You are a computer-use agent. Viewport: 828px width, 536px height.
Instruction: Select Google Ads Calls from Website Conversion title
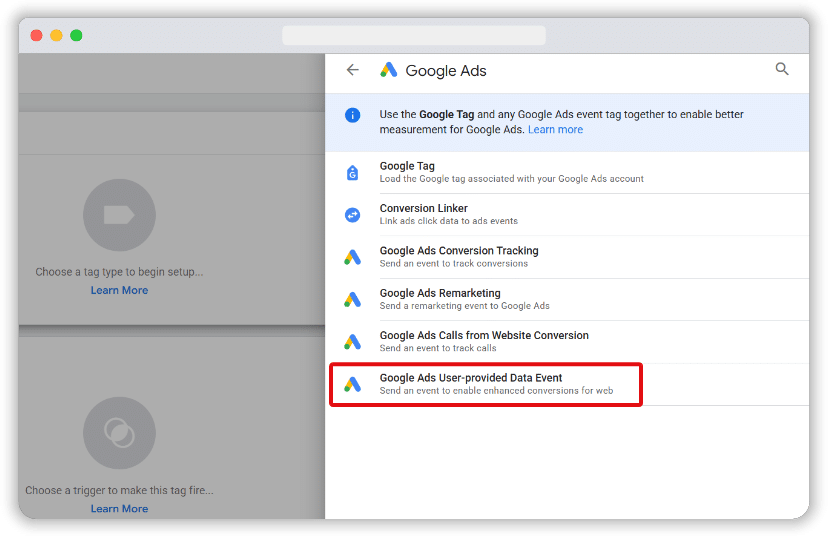coord(484,335)
